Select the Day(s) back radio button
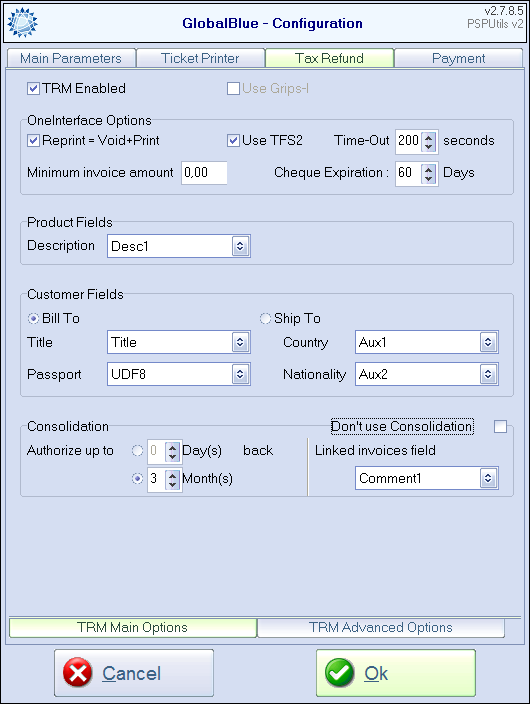This screenshot has width=530, height=704. 137,450
